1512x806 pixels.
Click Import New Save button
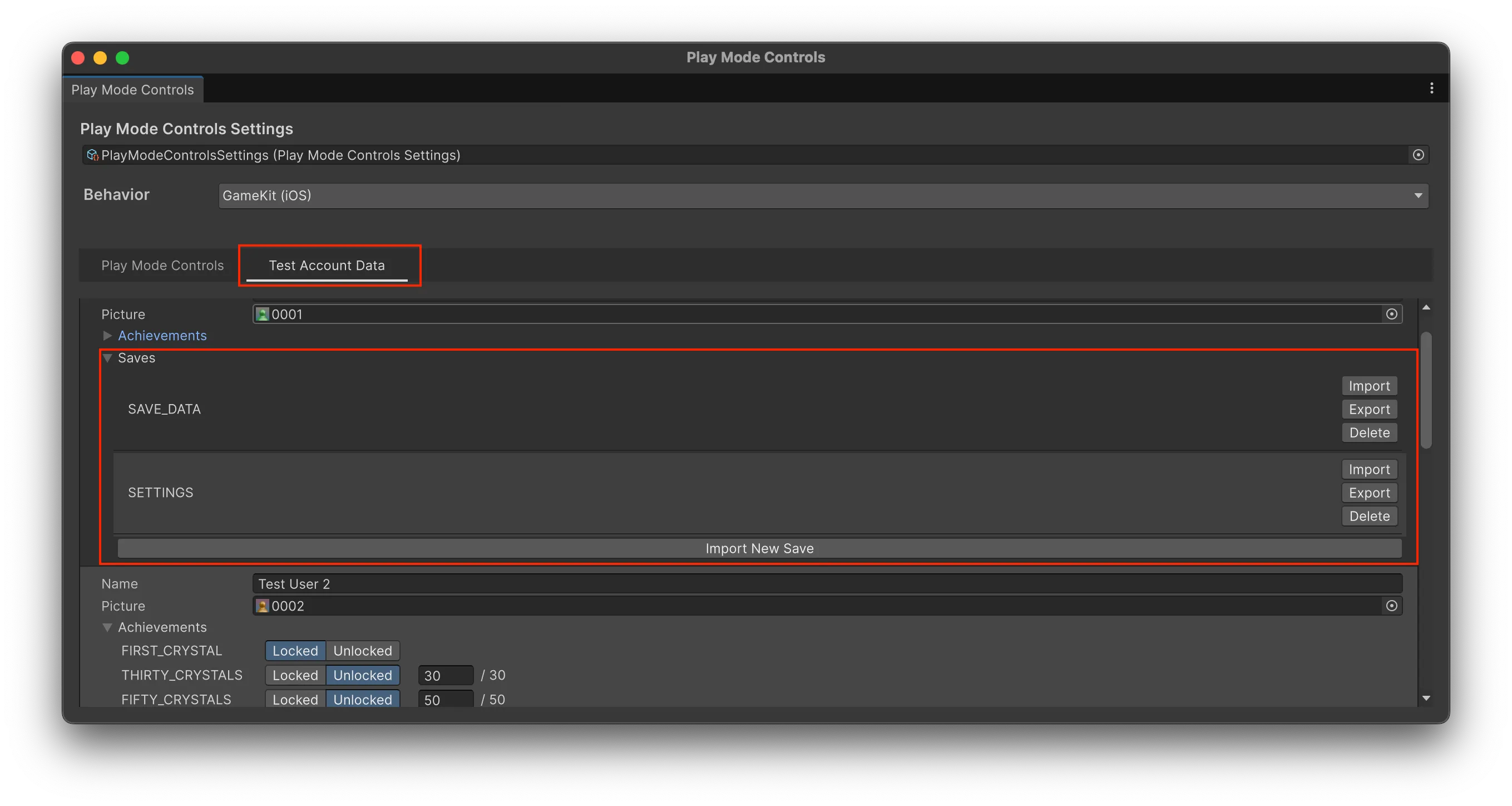(759, 549)
